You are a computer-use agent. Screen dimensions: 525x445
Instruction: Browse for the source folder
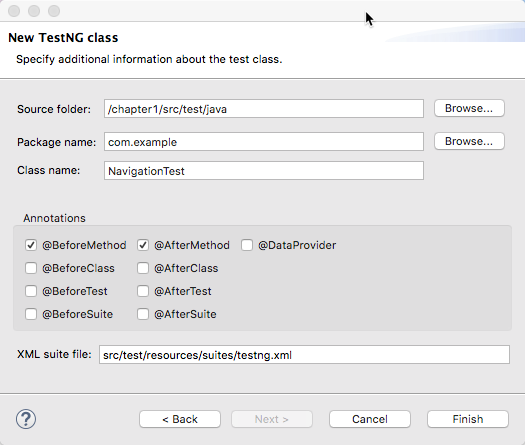pos(469,108)
